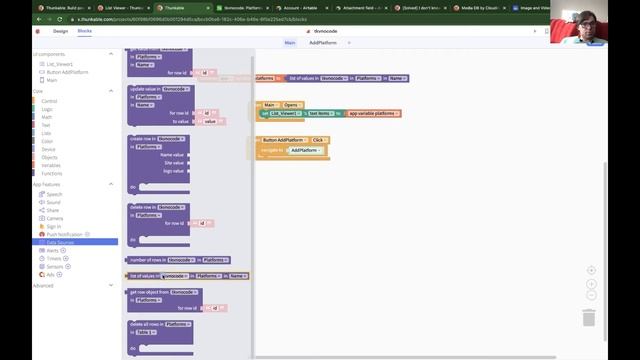Open the Camera feature blocks

(55, 218)
